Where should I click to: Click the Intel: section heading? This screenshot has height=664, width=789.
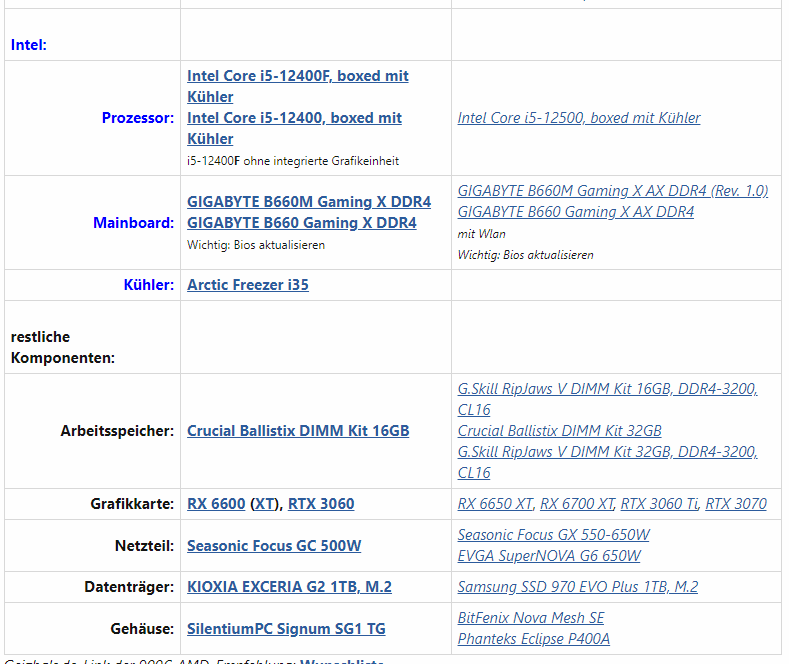[x=29, y=45]
